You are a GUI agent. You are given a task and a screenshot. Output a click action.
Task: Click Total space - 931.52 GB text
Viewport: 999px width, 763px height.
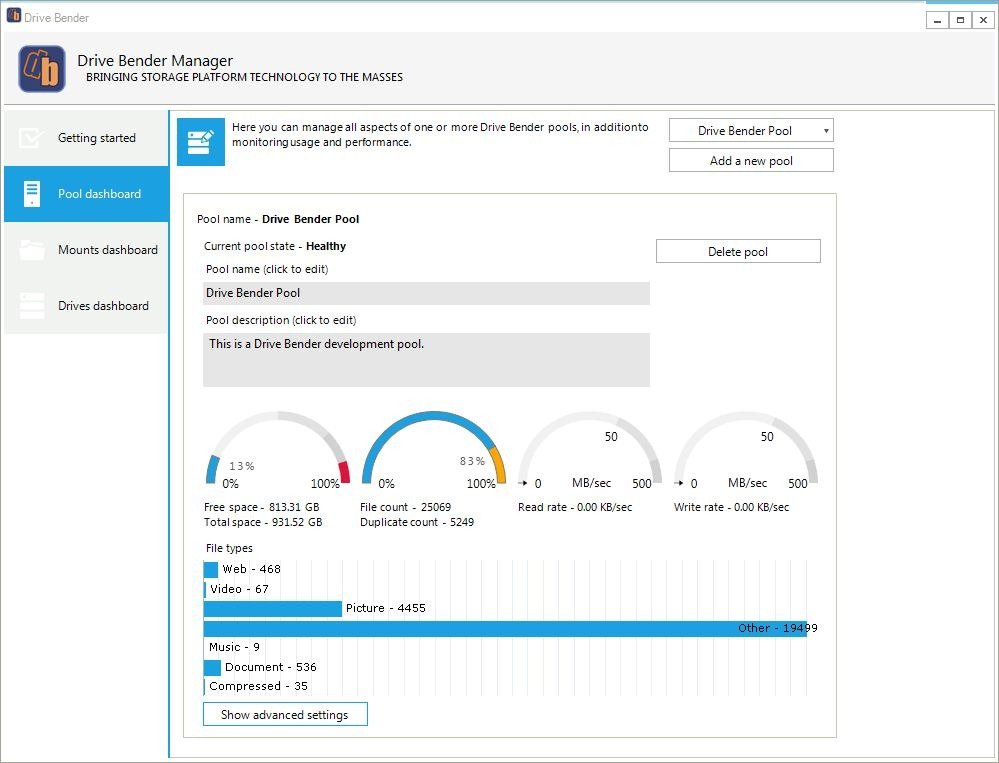pyautogui.click(x=263, y=522)
